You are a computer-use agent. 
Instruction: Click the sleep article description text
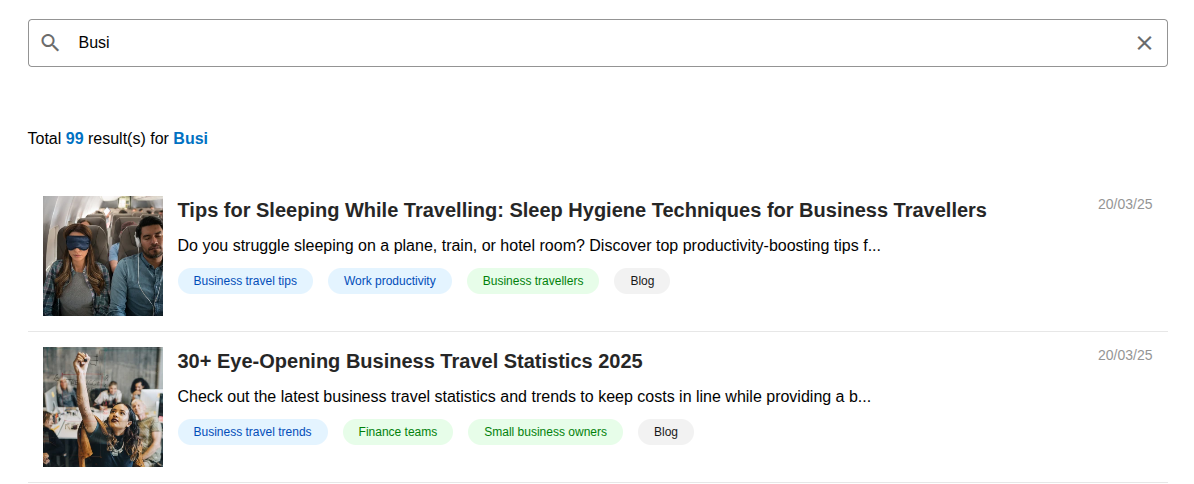point(528,246)
